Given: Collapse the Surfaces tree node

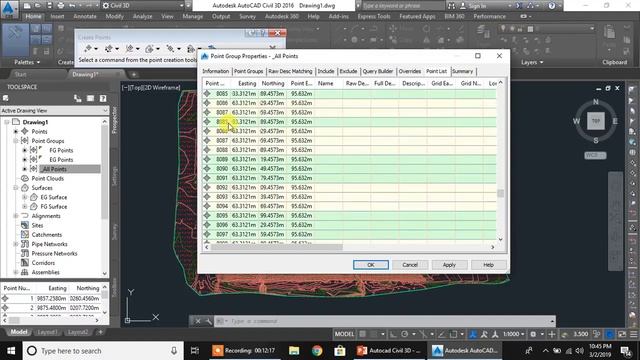Looking at the screenshot, I should coord(16,188).
